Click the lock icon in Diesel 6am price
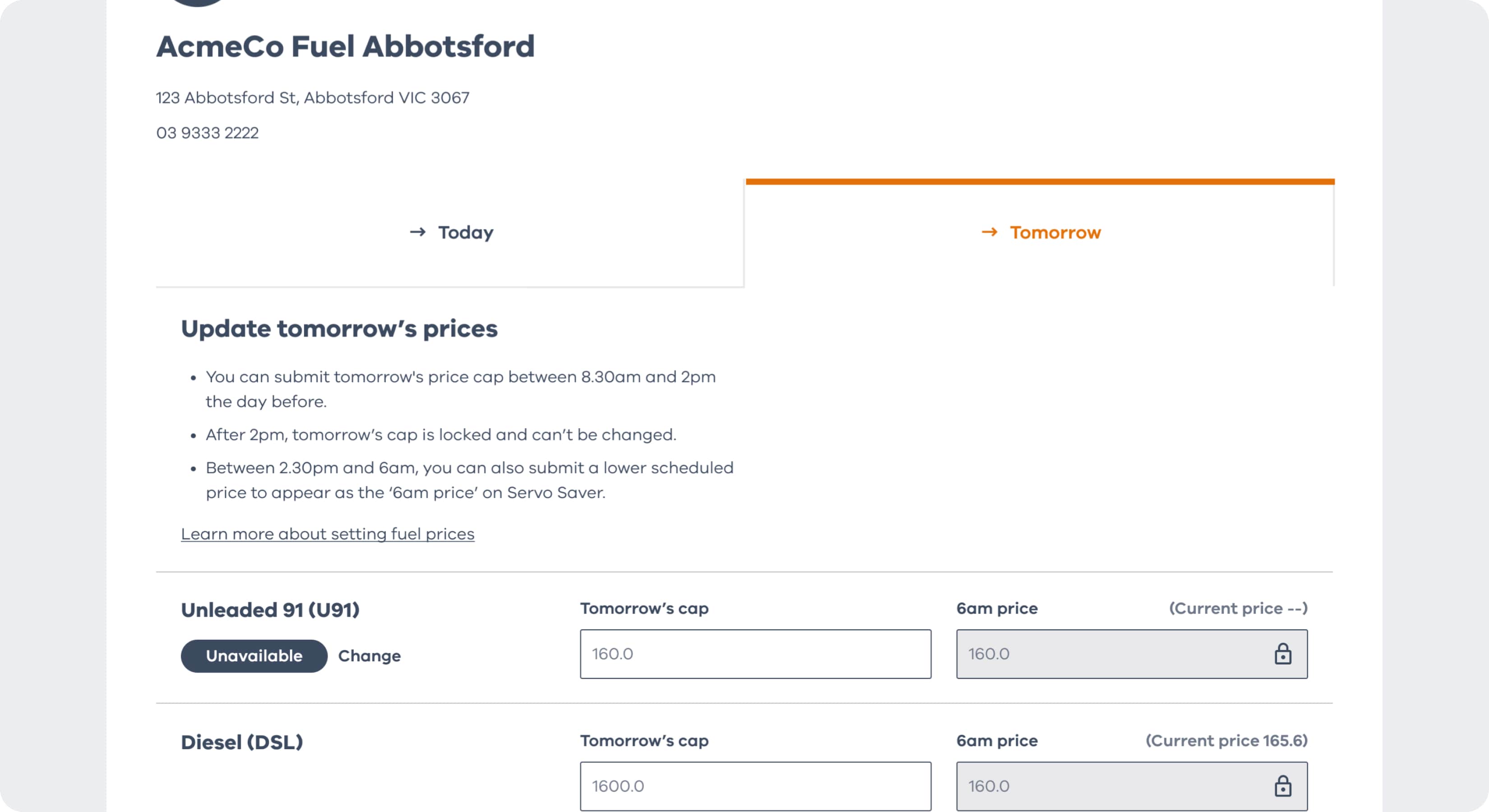 (1283, 786)
